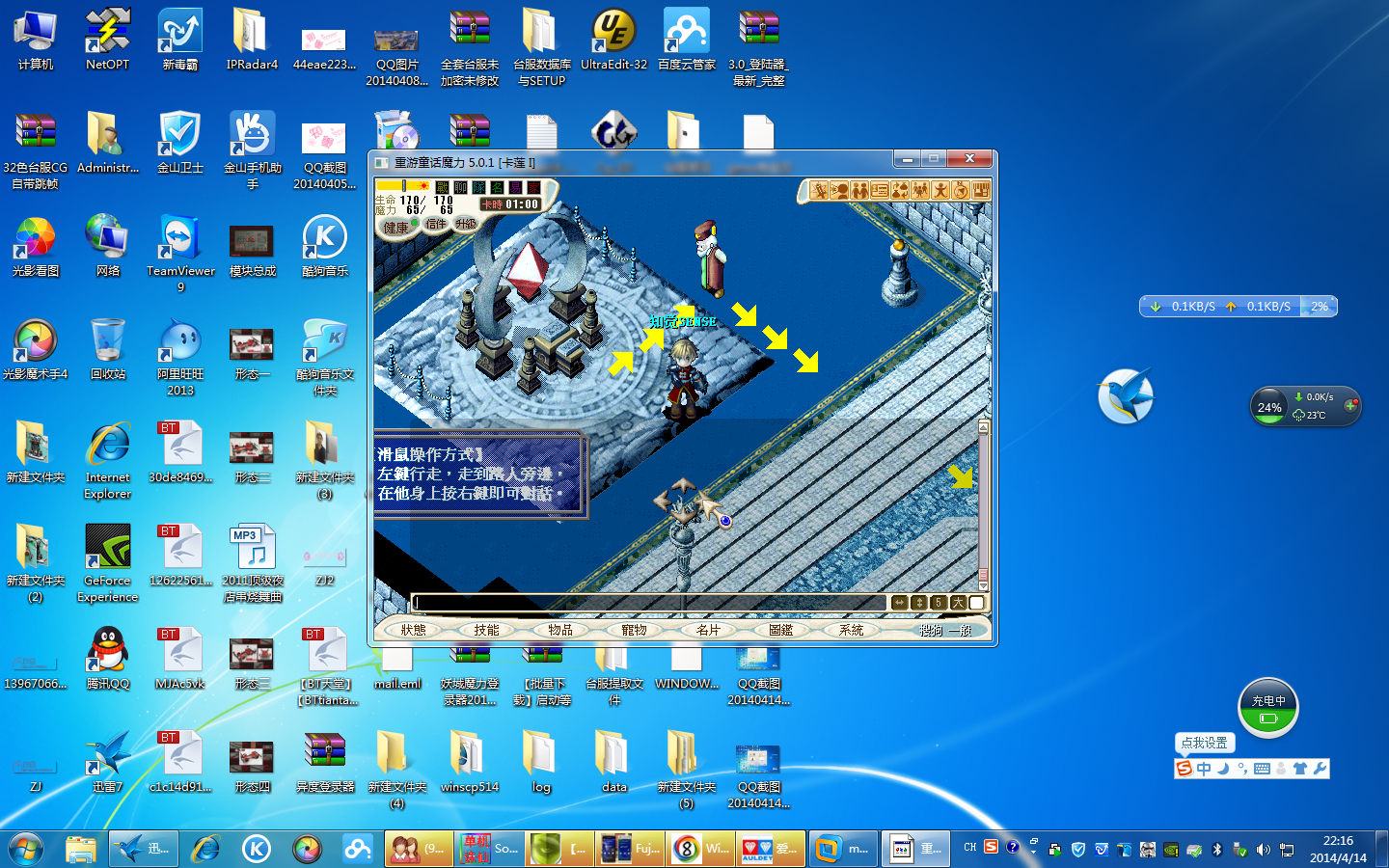Click the 大 font size icon beside chat box
1389x868 pixels.
pos(958,603)
